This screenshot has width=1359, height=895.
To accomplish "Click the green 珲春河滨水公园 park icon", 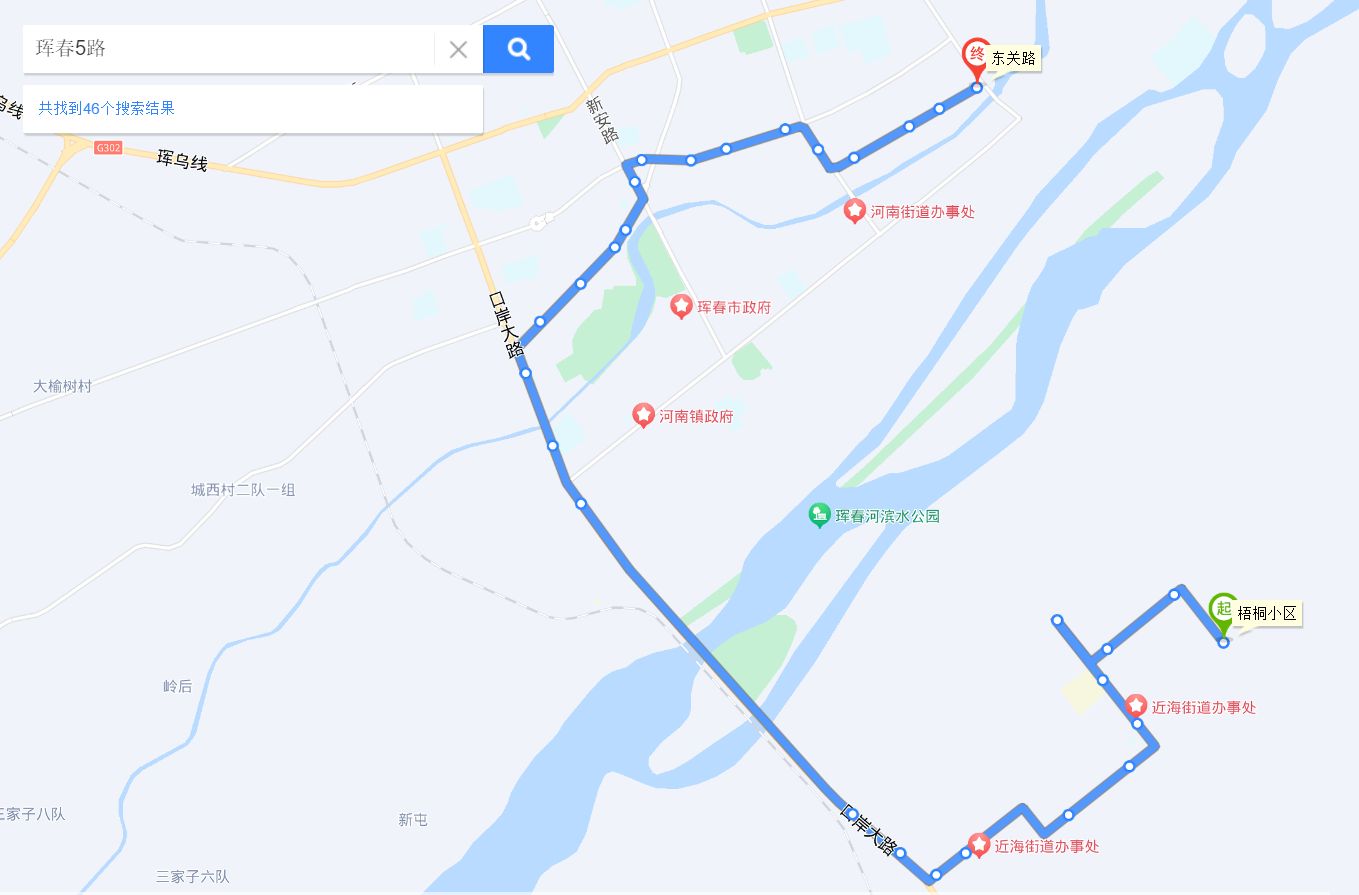I will tap(819, 516).
